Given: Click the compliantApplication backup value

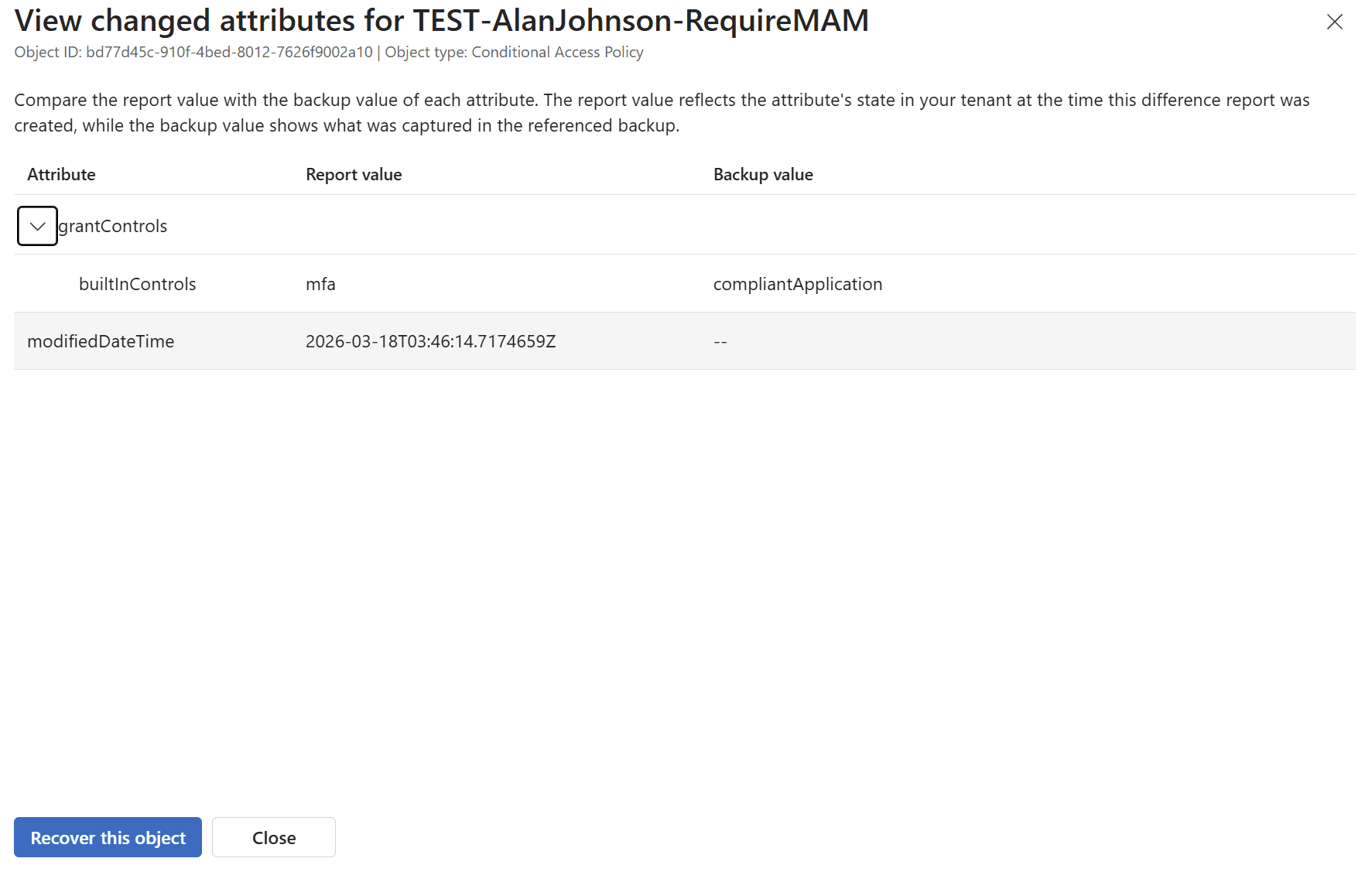Looking at the screenshot, I should point(797,284).
